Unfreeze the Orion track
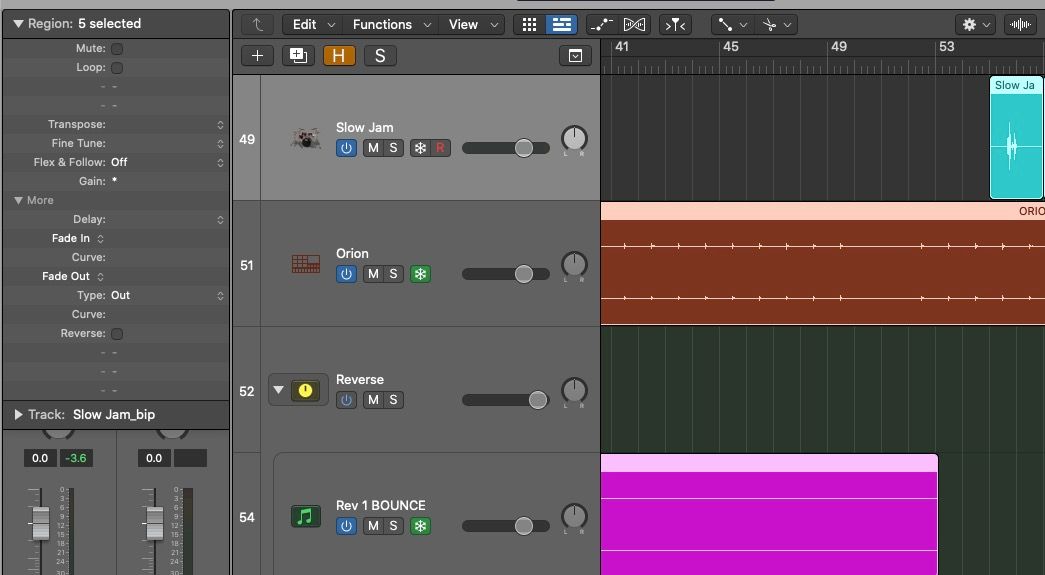The image size is (1045, 575). 421,274
